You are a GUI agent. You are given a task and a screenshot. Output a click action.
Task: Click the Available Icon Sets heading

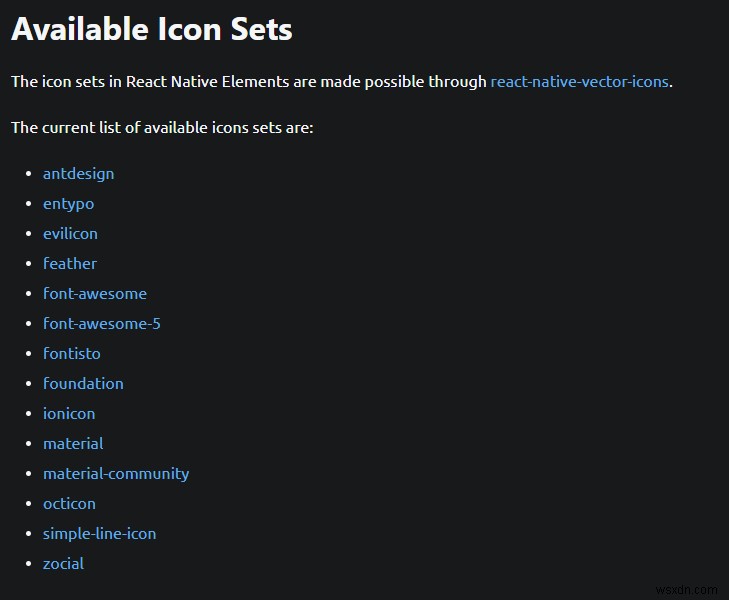pos(152,29)
